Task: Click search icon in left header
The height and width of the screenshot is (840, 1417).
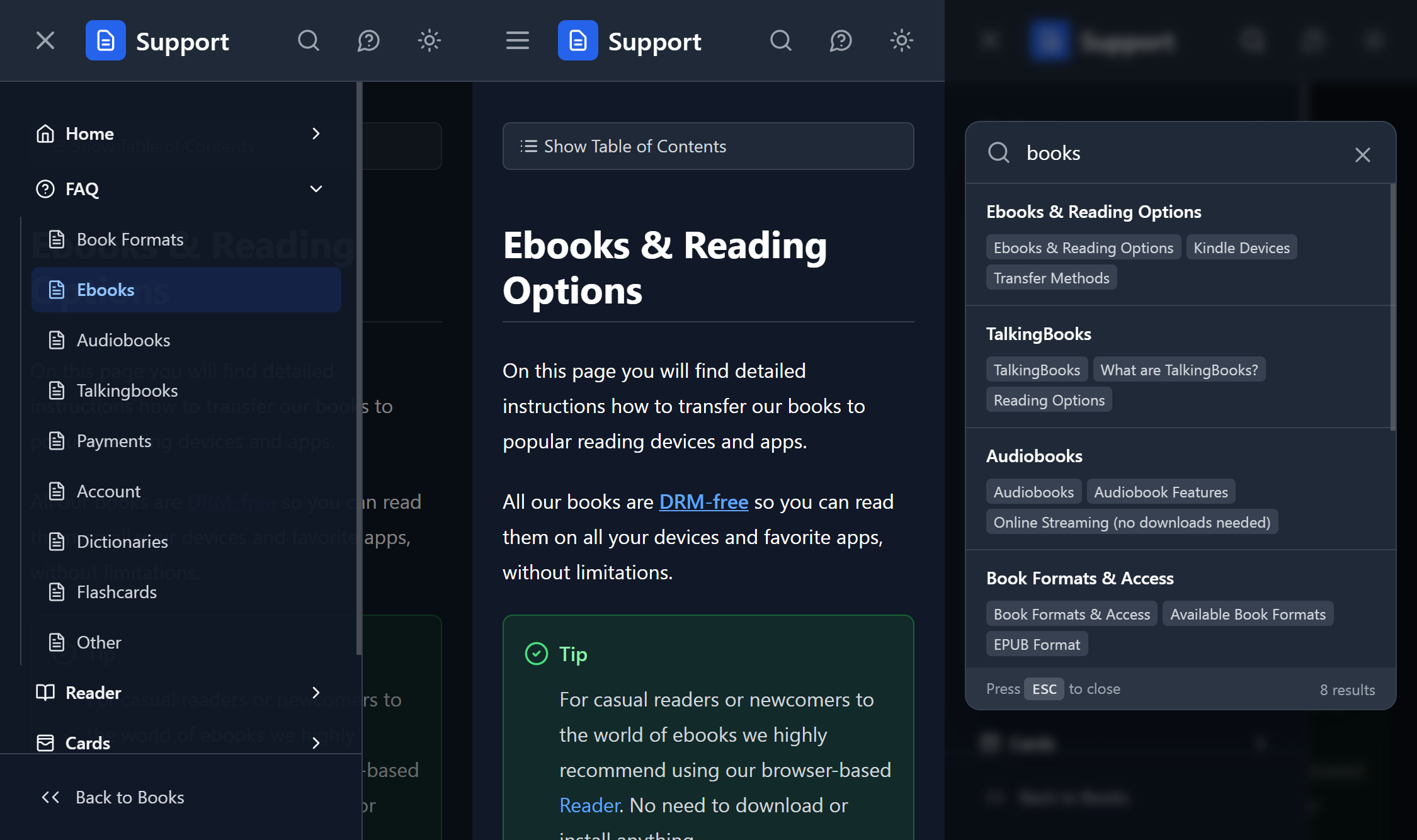Action: pyautogui.click(x=308, y=41)
